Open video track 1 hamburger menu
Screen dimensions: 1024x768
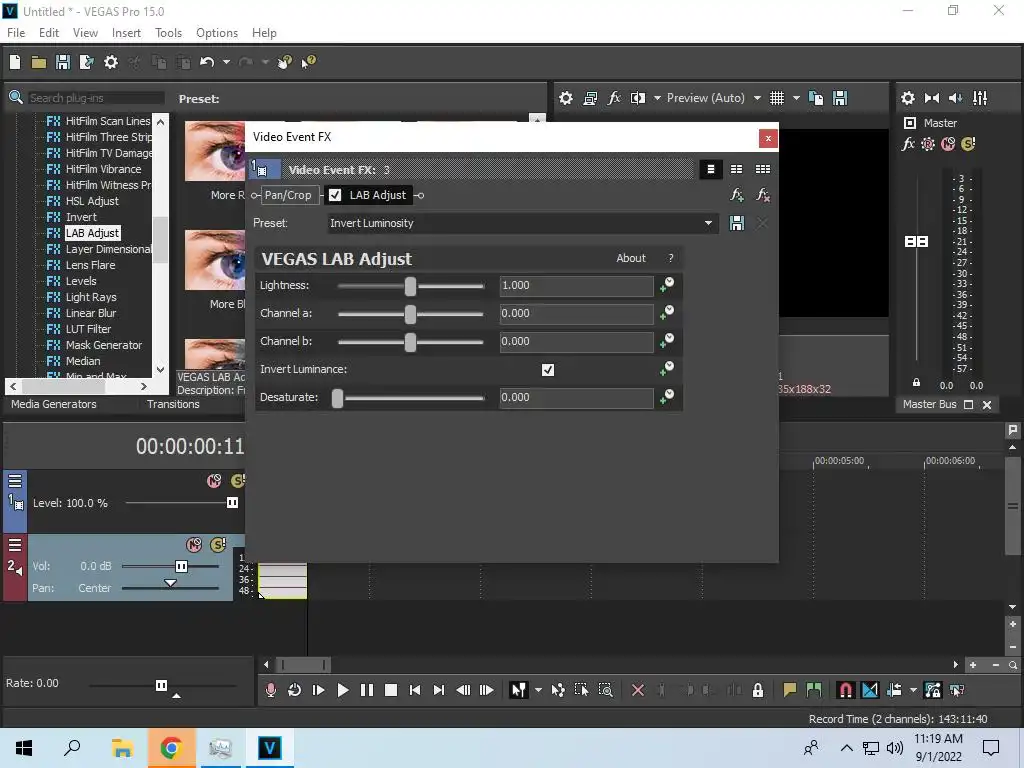click(15, 482)
